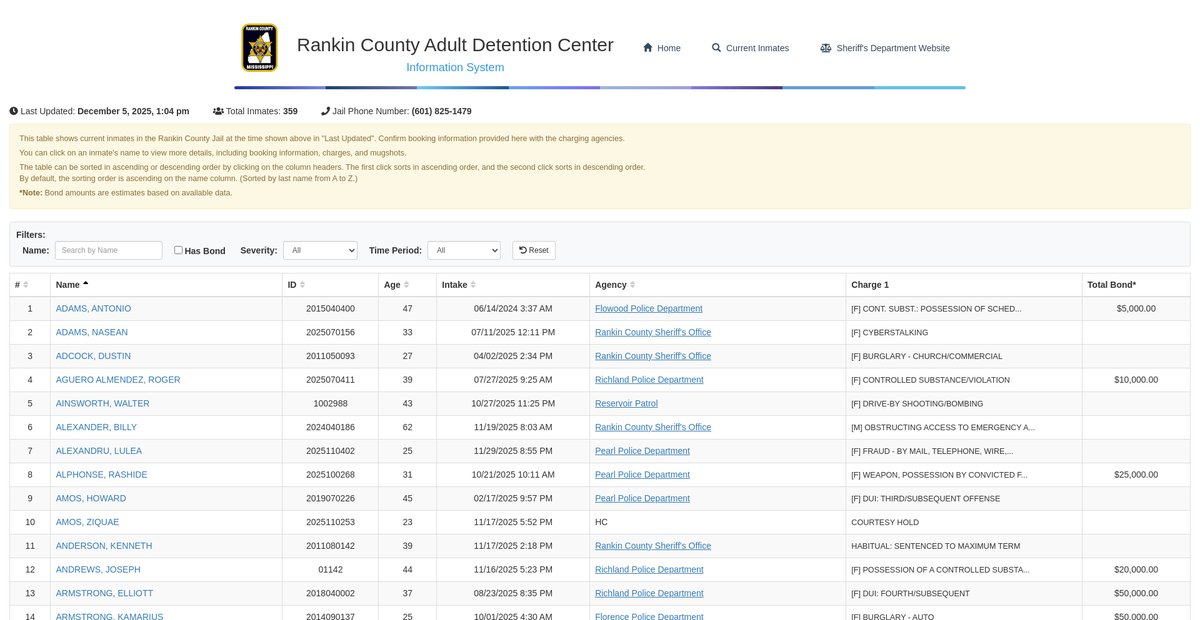Click the Current Inmates magnifier icon
Image resolution: width=1200 pixels, height=620 pixels.
click(x=716, y=48)
